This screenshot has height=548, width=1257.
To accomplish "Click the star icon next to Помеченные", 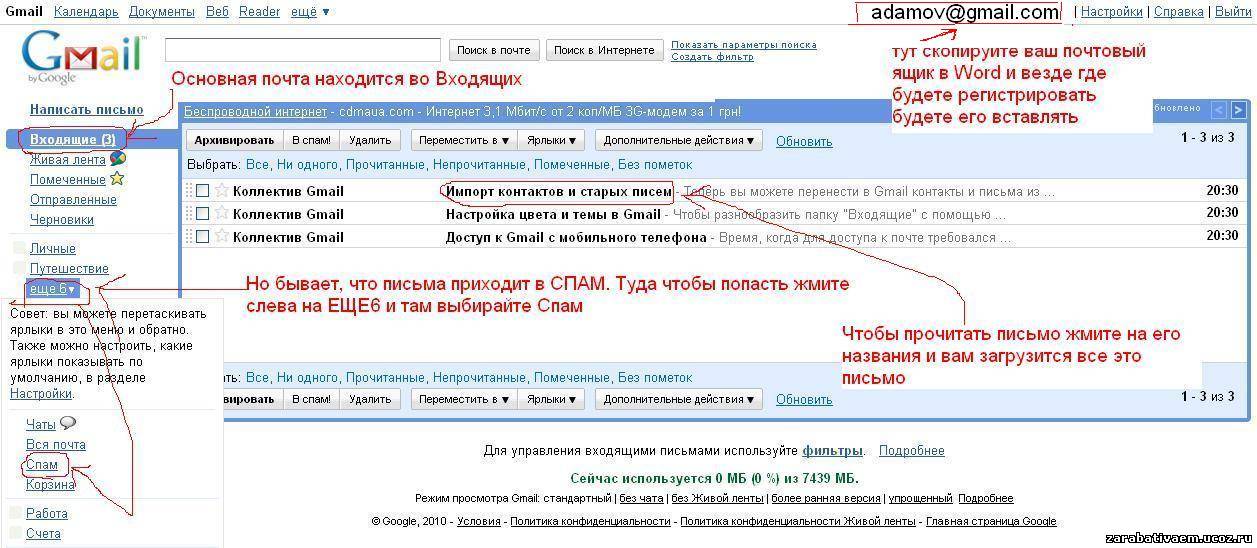I will click(x=117, y=179).
